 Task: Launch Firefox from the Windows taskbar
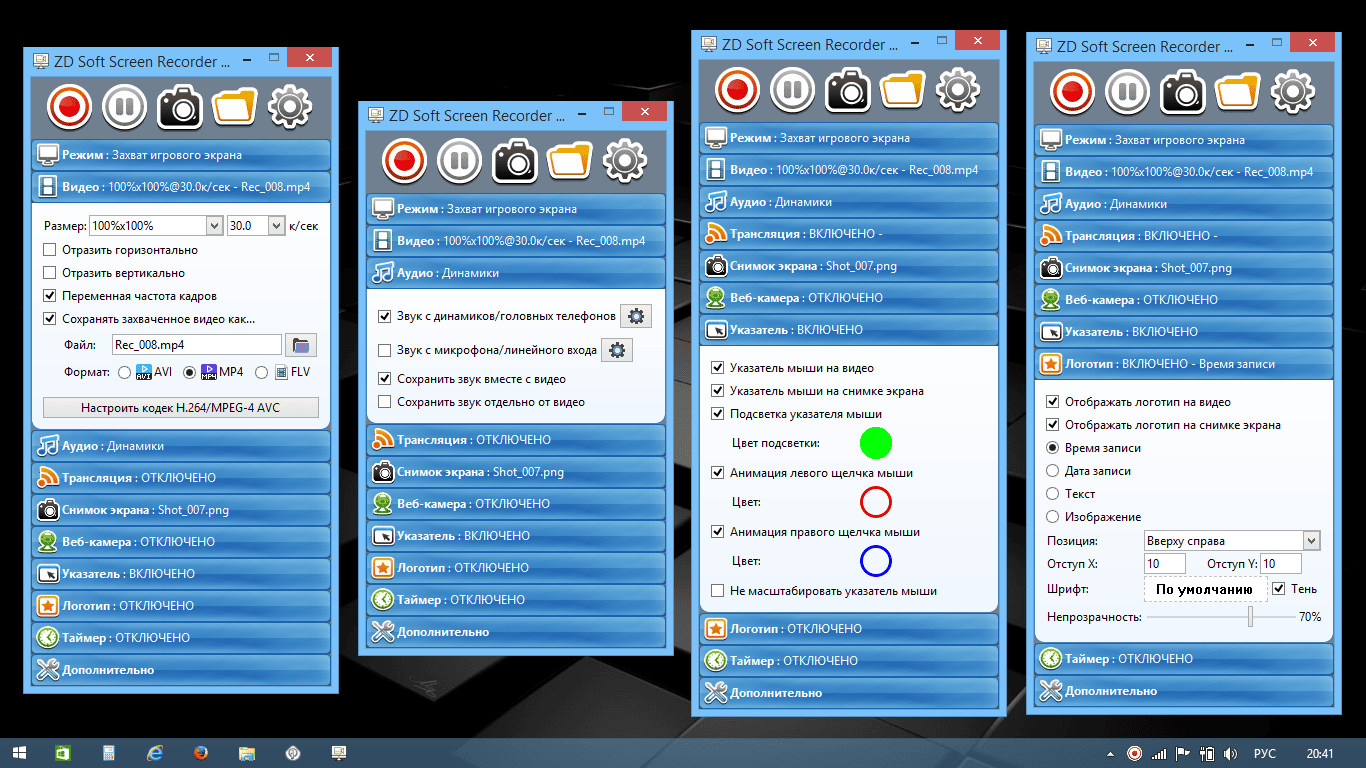point(201,753)
